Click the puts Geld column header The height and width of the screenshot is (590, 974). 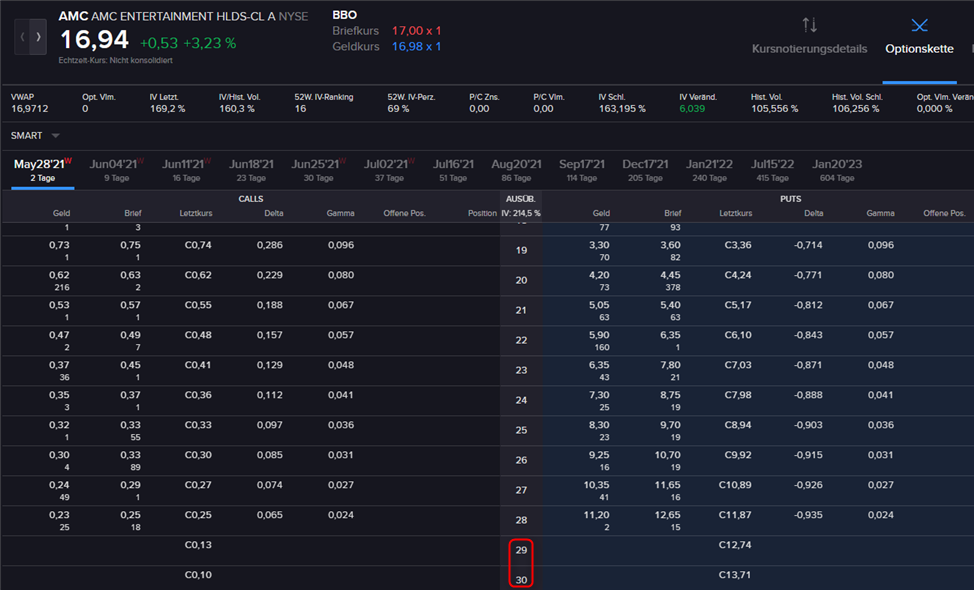601,213
